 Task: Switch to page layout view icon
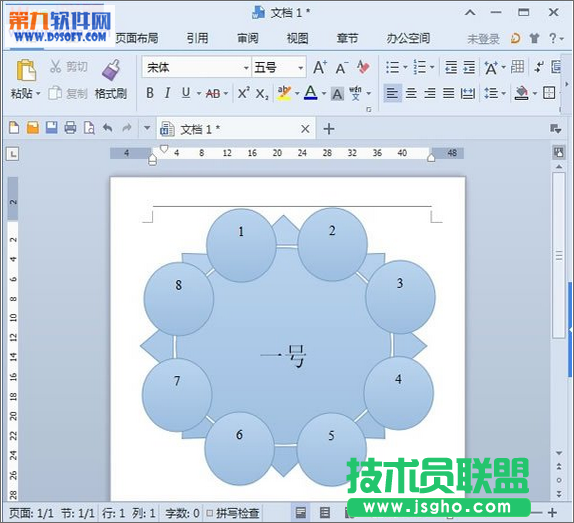pos(301,513)
